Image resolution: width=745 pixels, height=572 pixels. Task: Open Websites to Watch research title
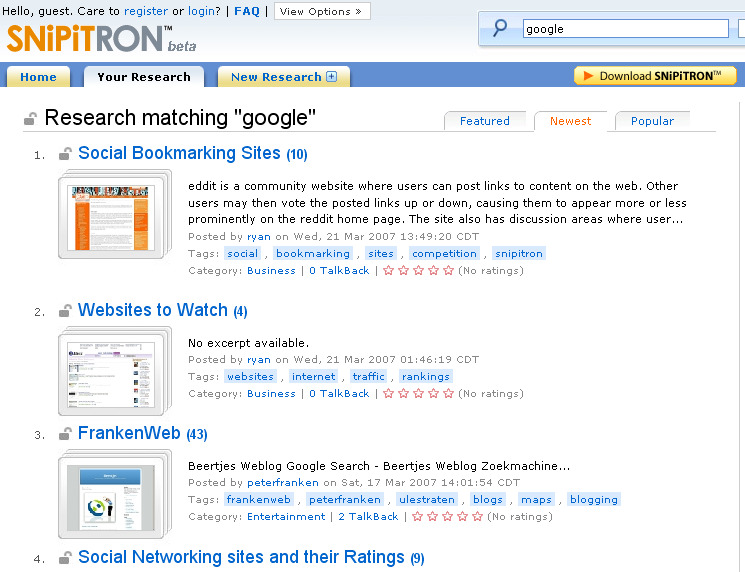coord(153,310)
